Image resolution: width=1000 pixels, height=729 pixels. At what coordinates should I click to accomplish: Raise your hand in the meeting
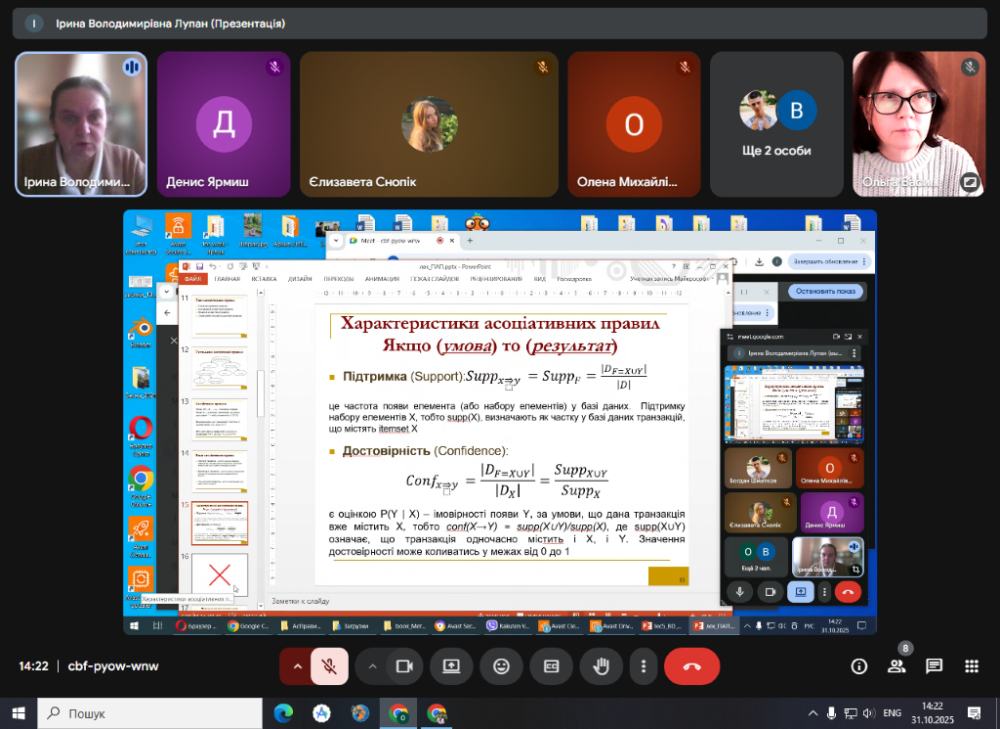tap(600, 666)
